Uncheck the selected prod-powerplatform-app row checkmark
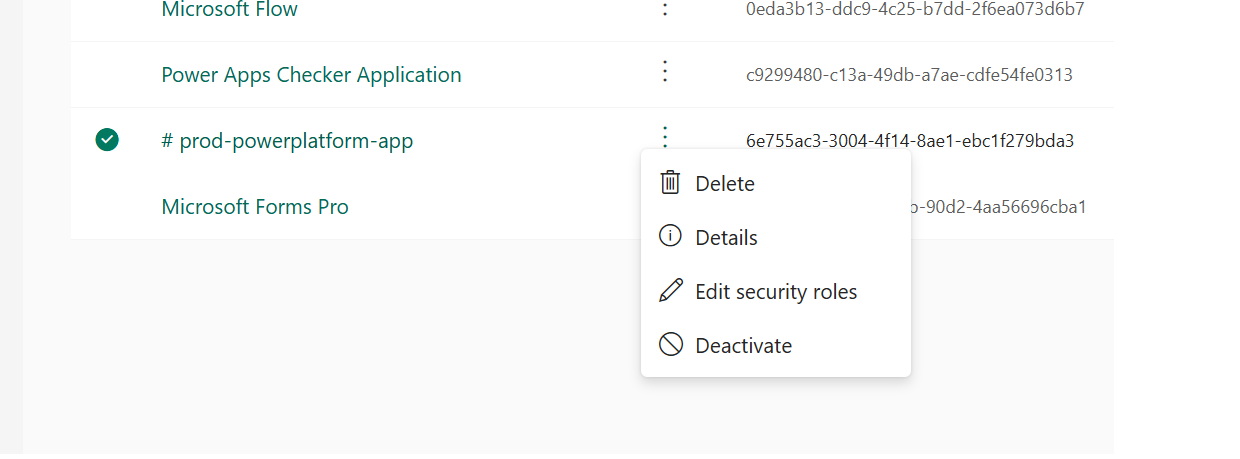 107,140
